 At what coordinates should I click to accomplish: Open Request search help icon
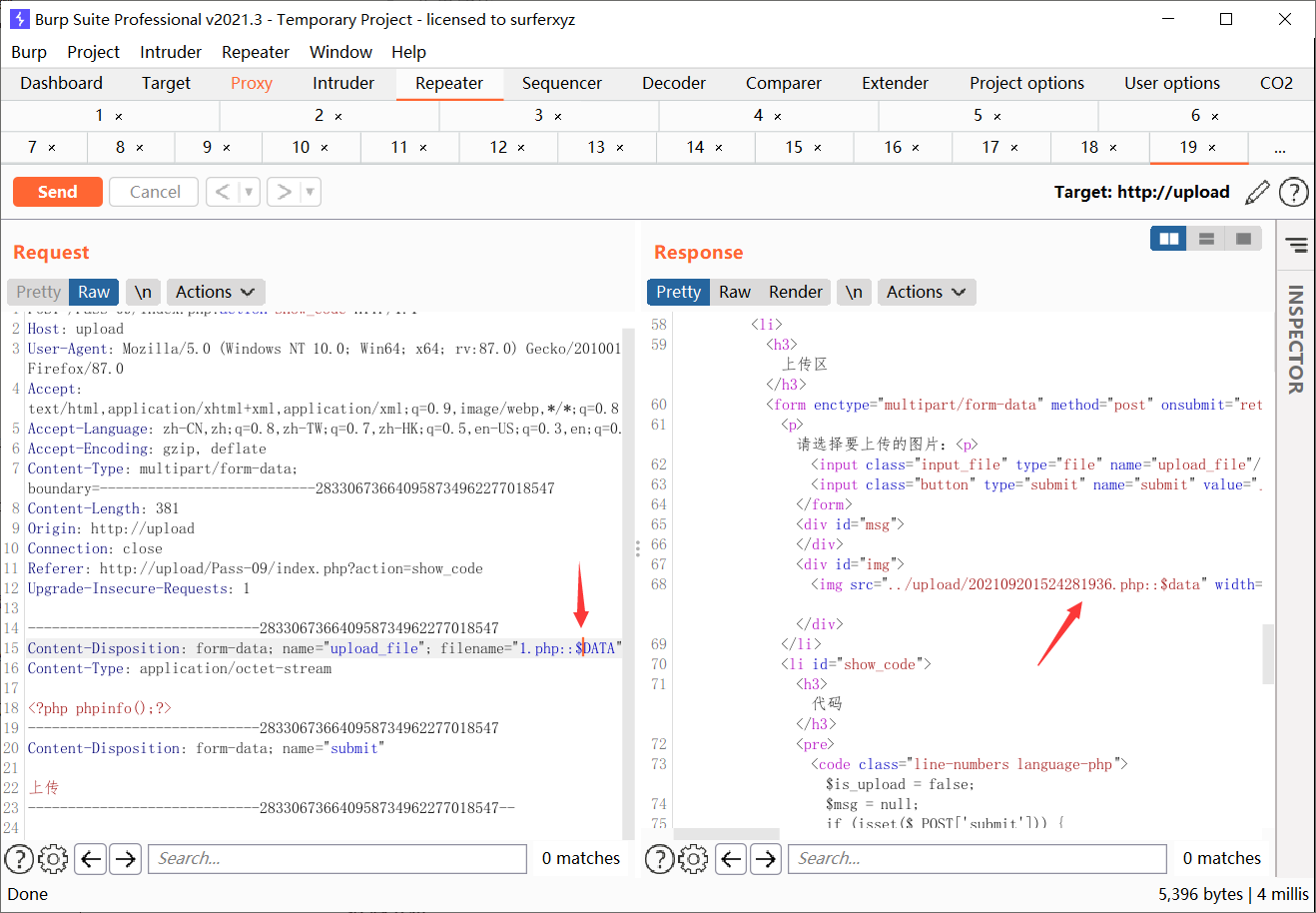[x=19, y=858]
